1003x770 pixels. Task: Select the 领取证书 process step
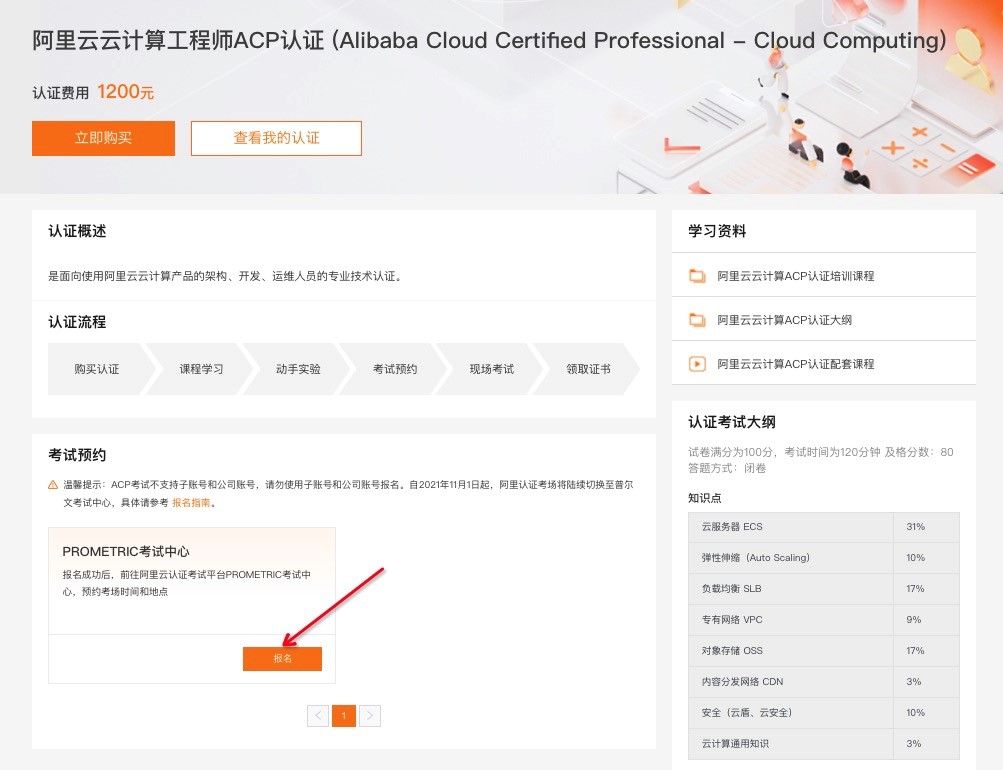[x=588, y=369]
